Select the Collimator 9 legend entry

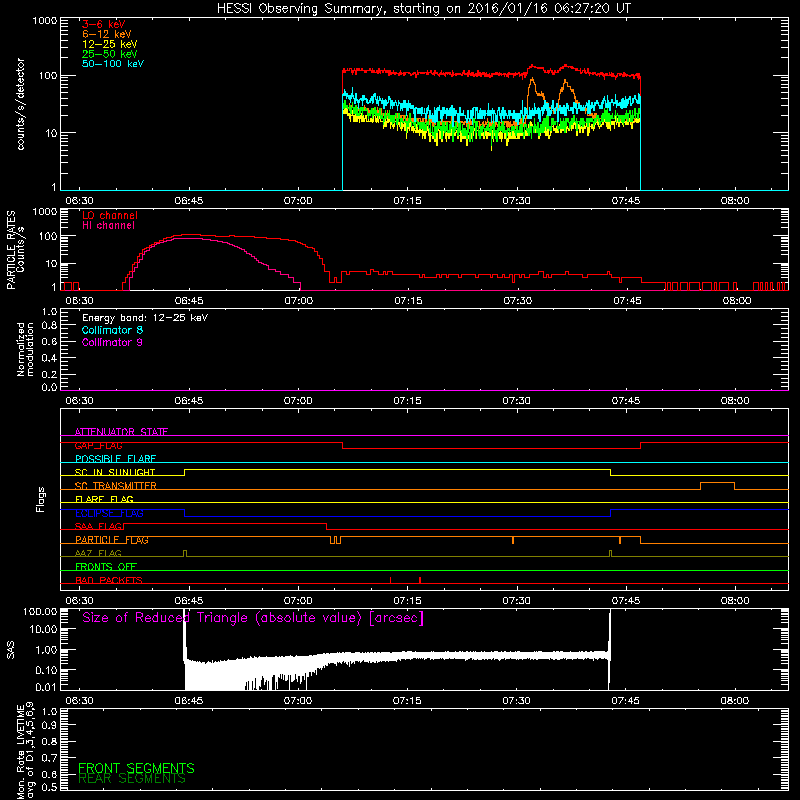coord(112,342)
